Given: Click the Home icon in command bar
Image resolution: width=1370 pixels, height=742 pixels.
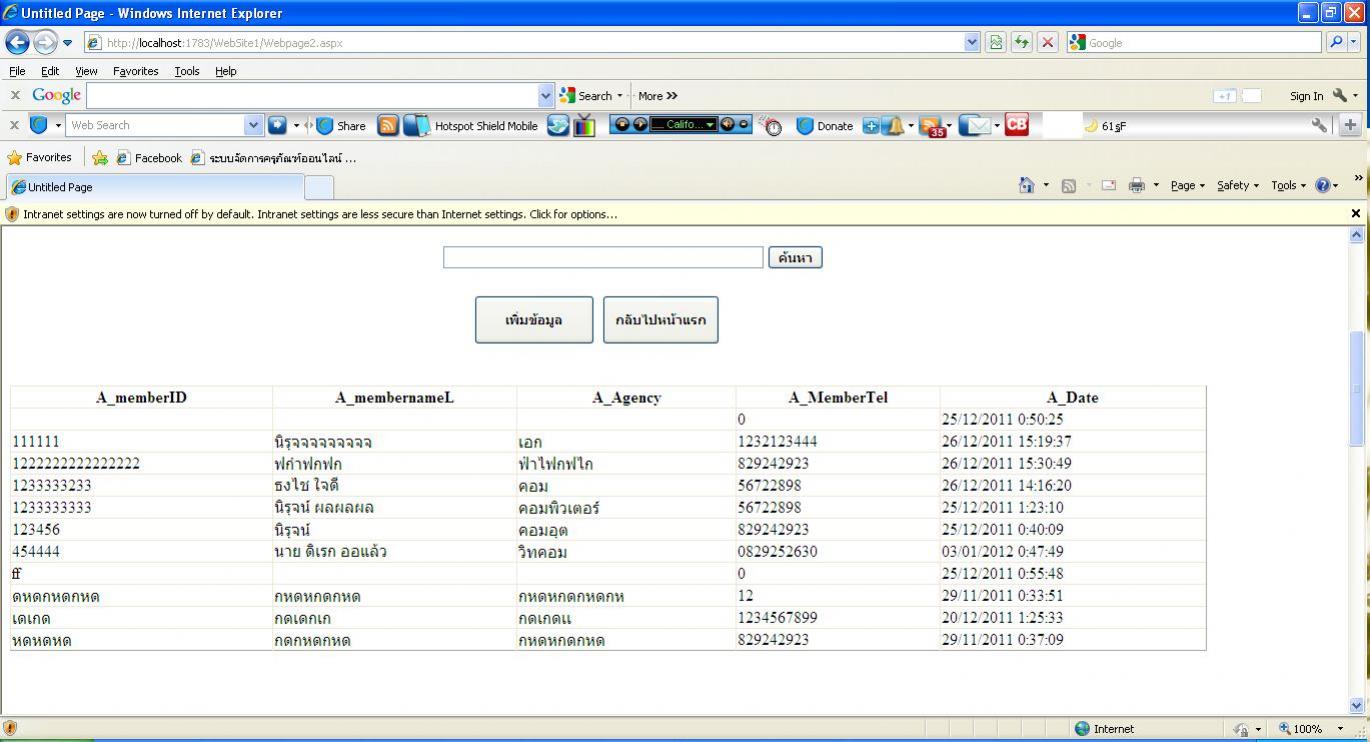Looking at the screenshot, I should [1026, 185].
